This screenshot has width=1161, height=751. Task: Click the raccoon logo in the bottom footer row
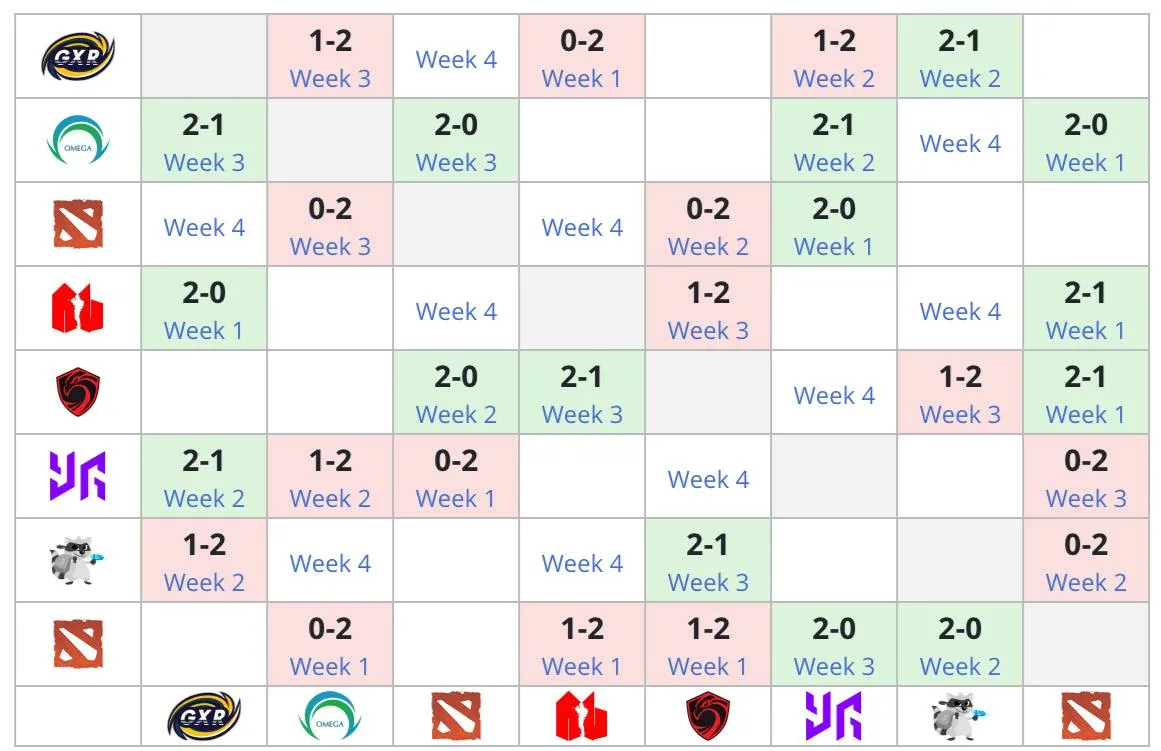point(960,716)
